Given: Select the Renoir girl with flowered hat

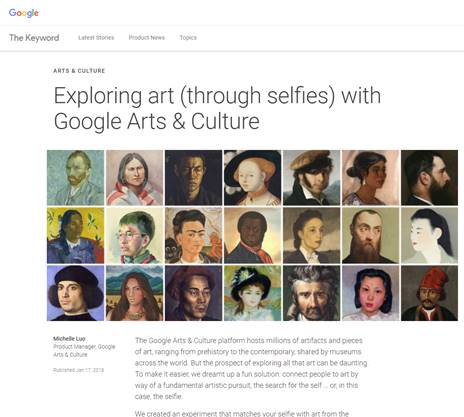Looking at the screenshot, I should pos(252,293).
